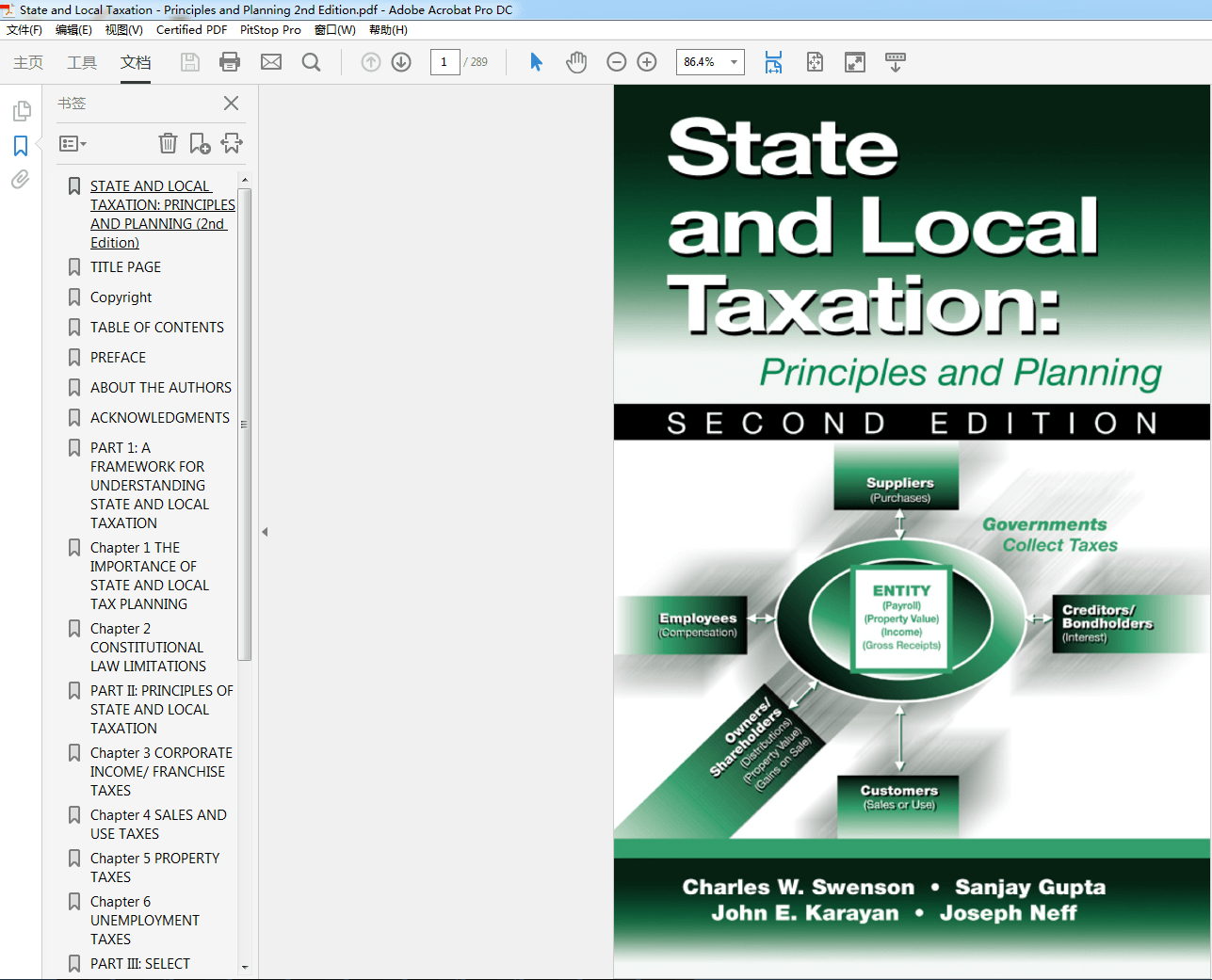This screenshot has height=980, width=1212.
Task: Click the bookmarks panel scrollbar thumb
Action: pyautogui.click(x=245, y=425)
